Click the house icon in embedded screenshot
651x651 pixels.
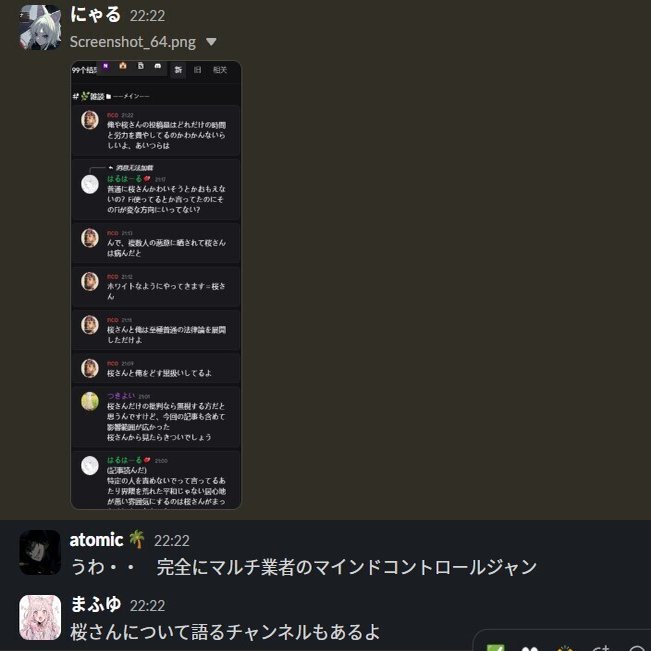coord(123,66)
